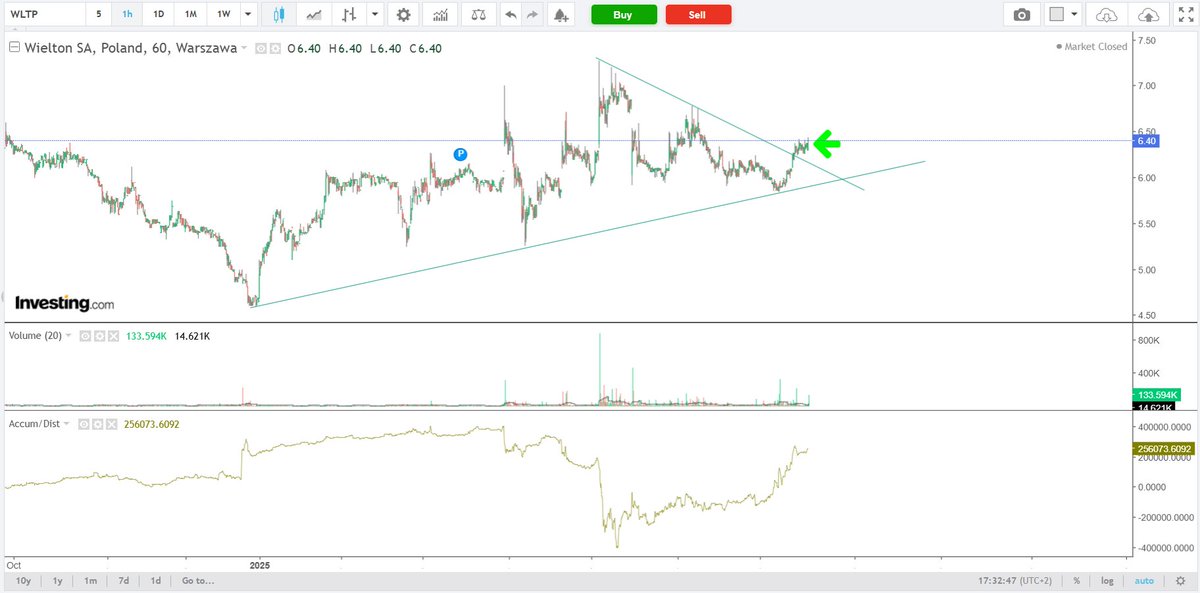Click the 6.40 current price label
Screen dimensions: 1200x593
pos(1146,141)
